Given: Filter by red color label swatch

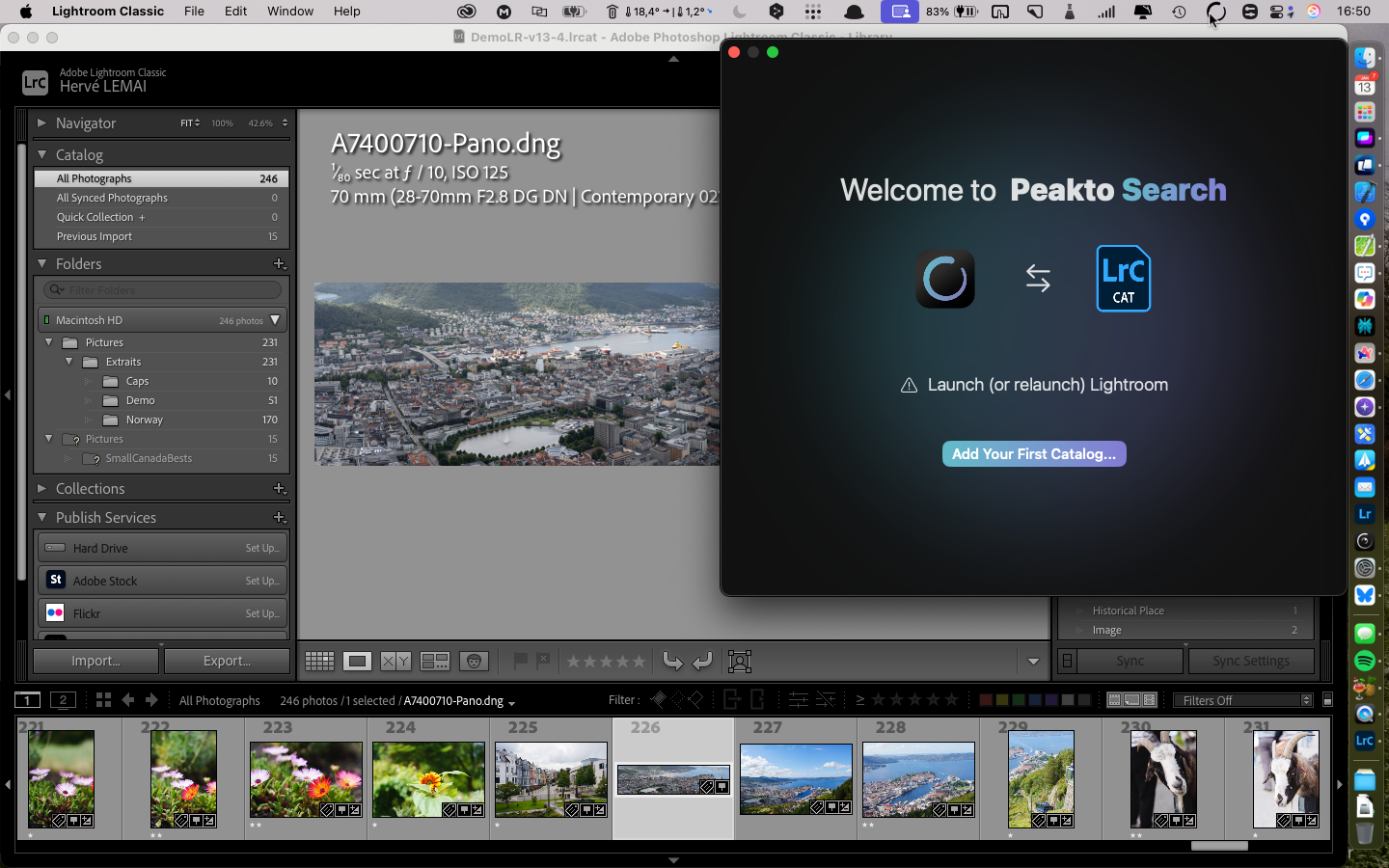Looking at the screenshot, I should pos(985,700).
